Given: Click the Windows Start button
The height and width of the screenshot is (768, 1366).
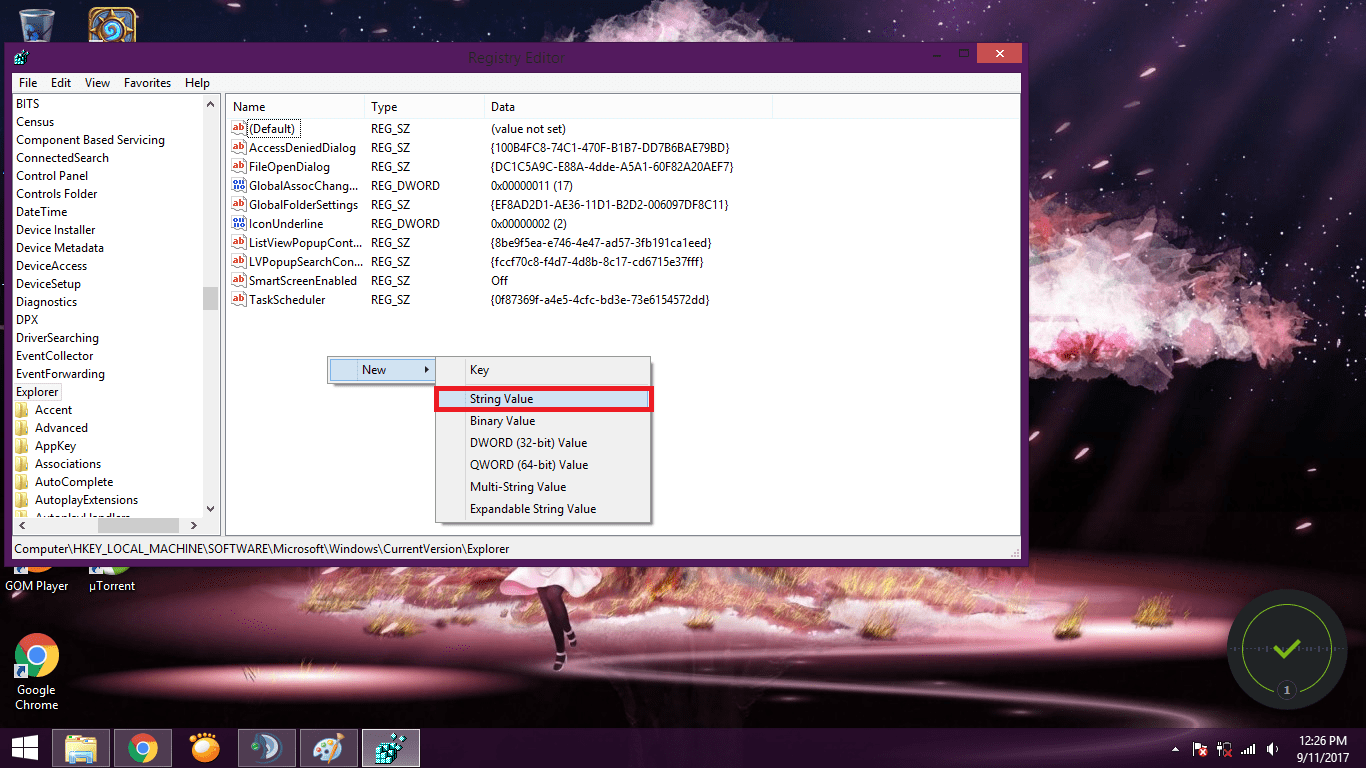Looking at the screenshot, I should (24, 747).
